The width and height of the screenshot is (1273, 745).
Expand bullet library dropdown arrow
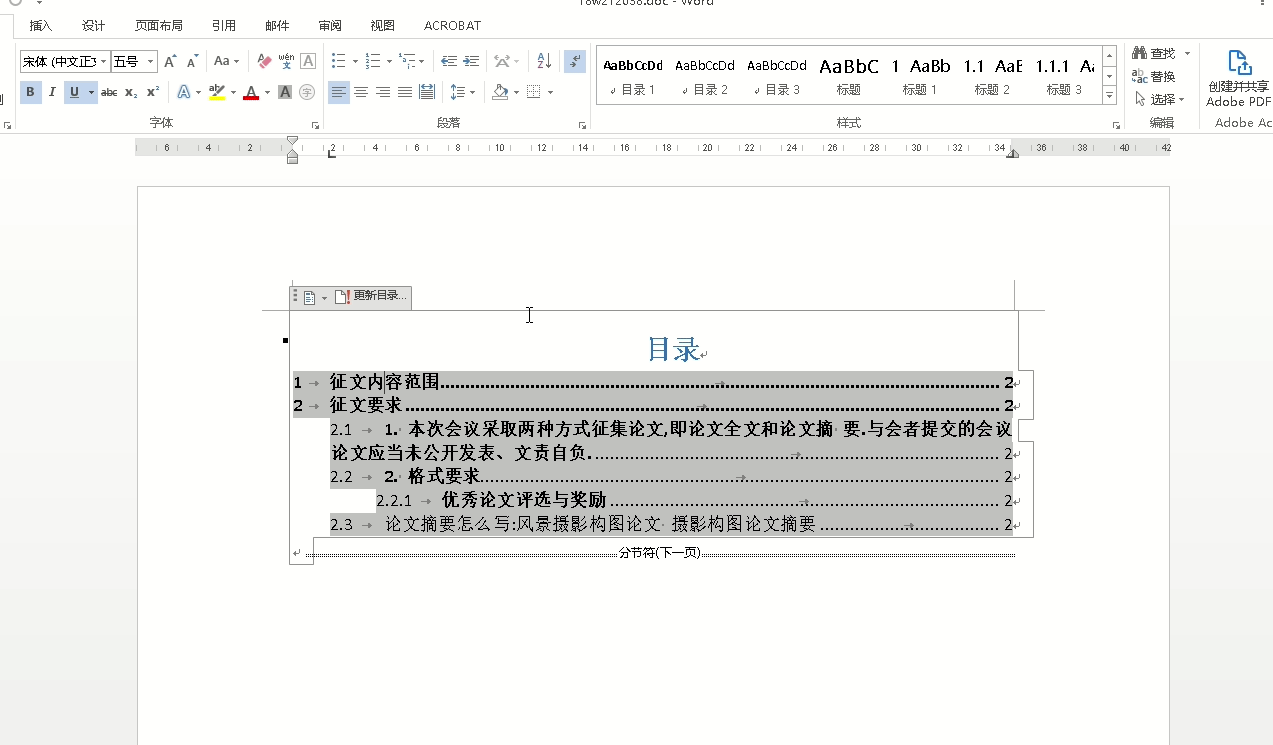[355, 62]
